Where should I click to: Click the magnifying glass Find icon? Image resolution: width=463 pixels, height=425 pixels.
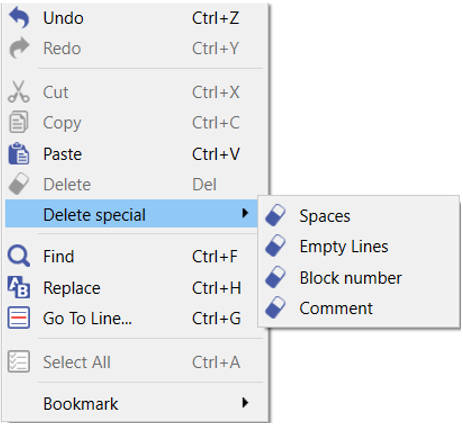(x=19, y=256)
